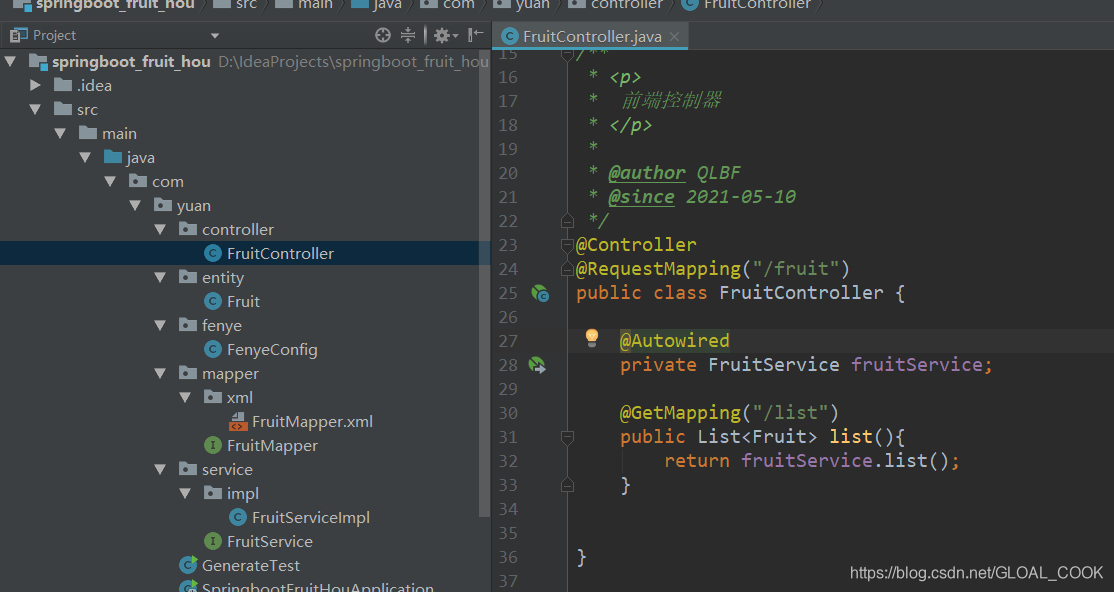Screen dimensions: 1114x592
Task: Open the GenerateTest class
Action: click(250, 566)
